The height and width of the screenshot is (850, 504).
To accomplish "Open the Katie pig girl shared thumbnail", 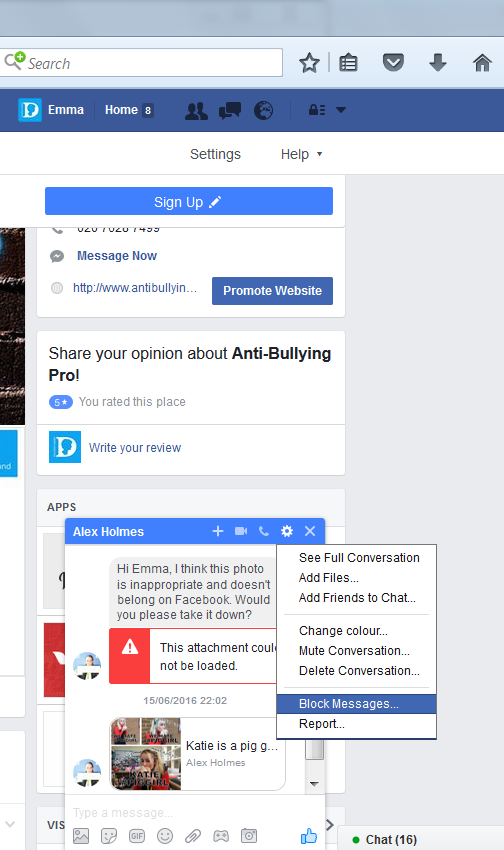I will coord(146,754).
